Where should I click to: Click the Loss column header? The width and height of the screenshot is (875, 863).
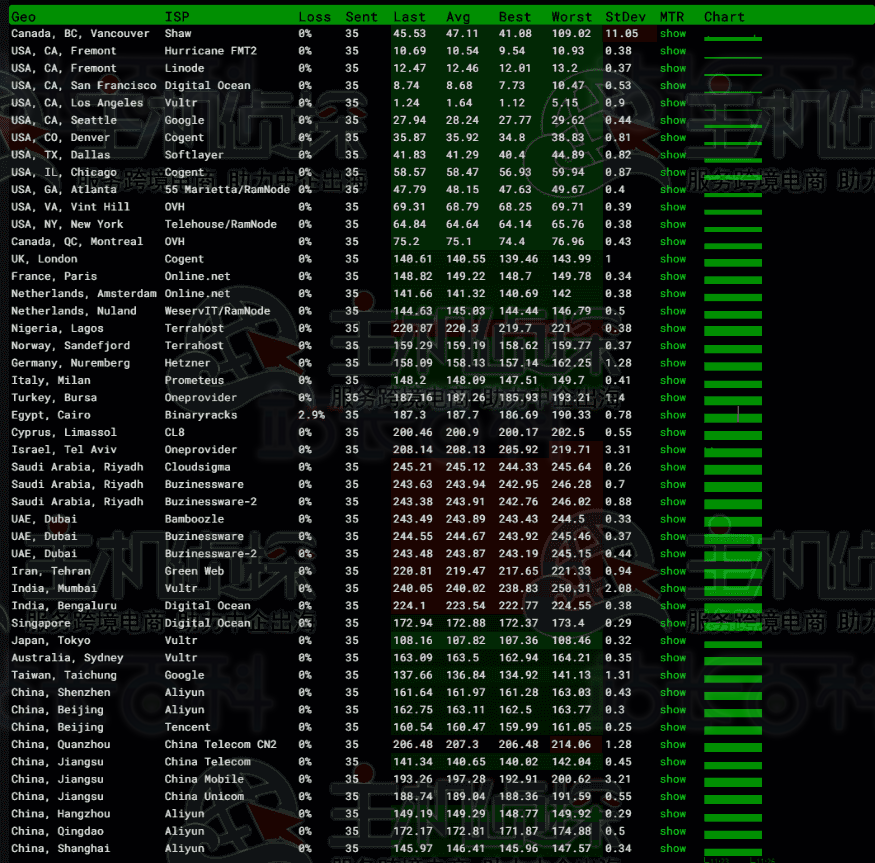(x=314, y=17)
